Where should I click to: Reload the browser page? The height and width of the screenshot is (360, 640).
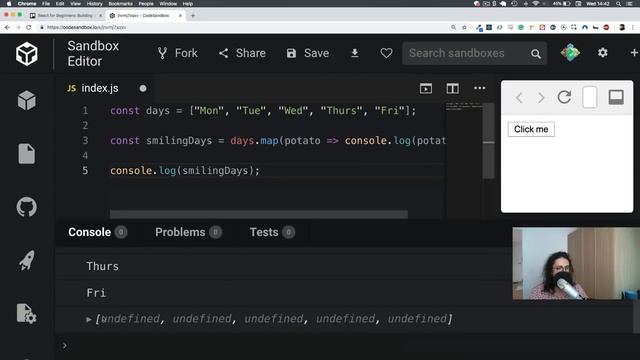pos(29,27)
